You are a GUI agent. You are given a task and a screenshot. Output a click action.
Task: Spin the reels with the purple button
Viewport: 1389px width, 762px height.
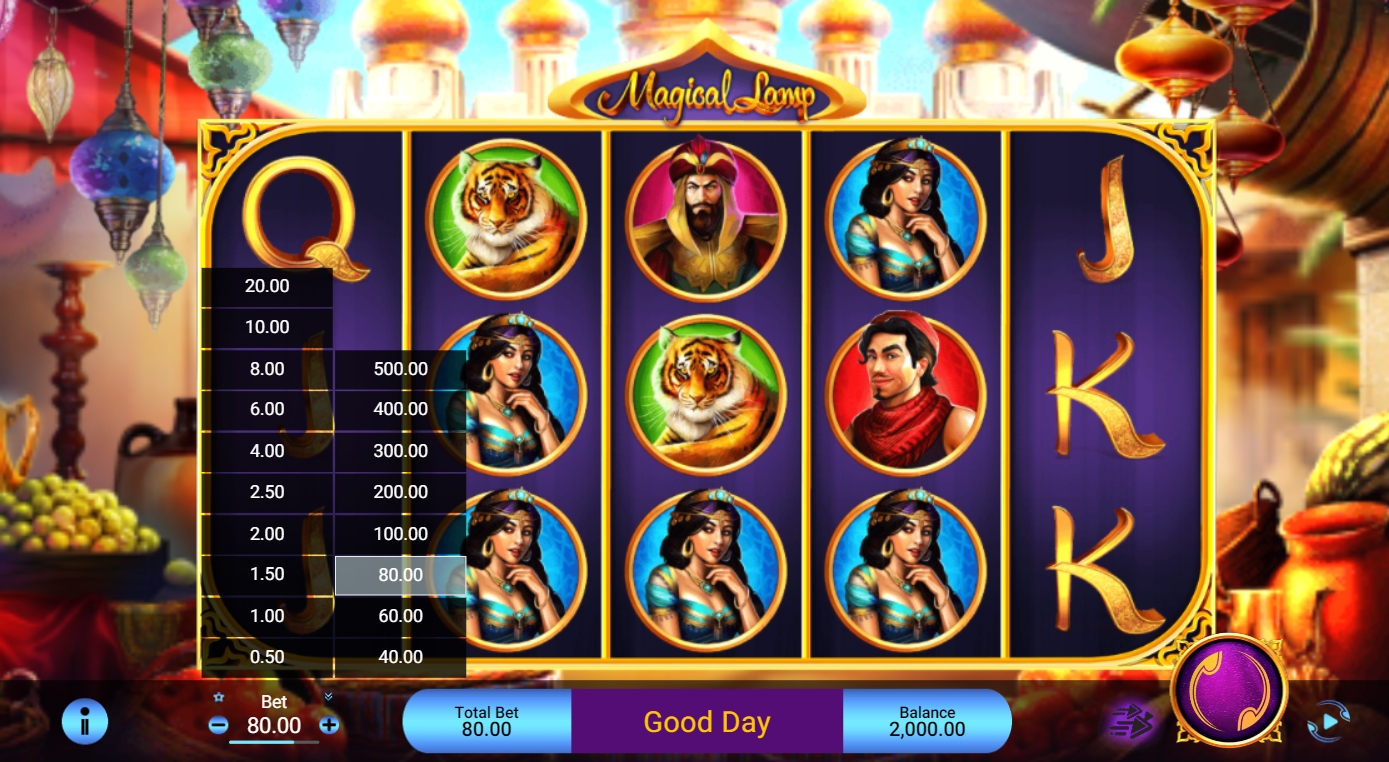coord(1229,691)
